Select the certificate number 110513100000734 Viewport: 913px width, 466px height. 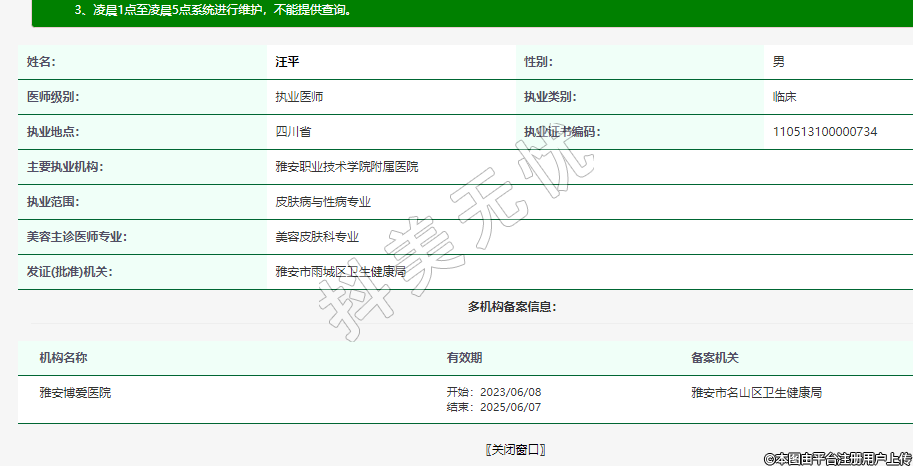point(825,132)
